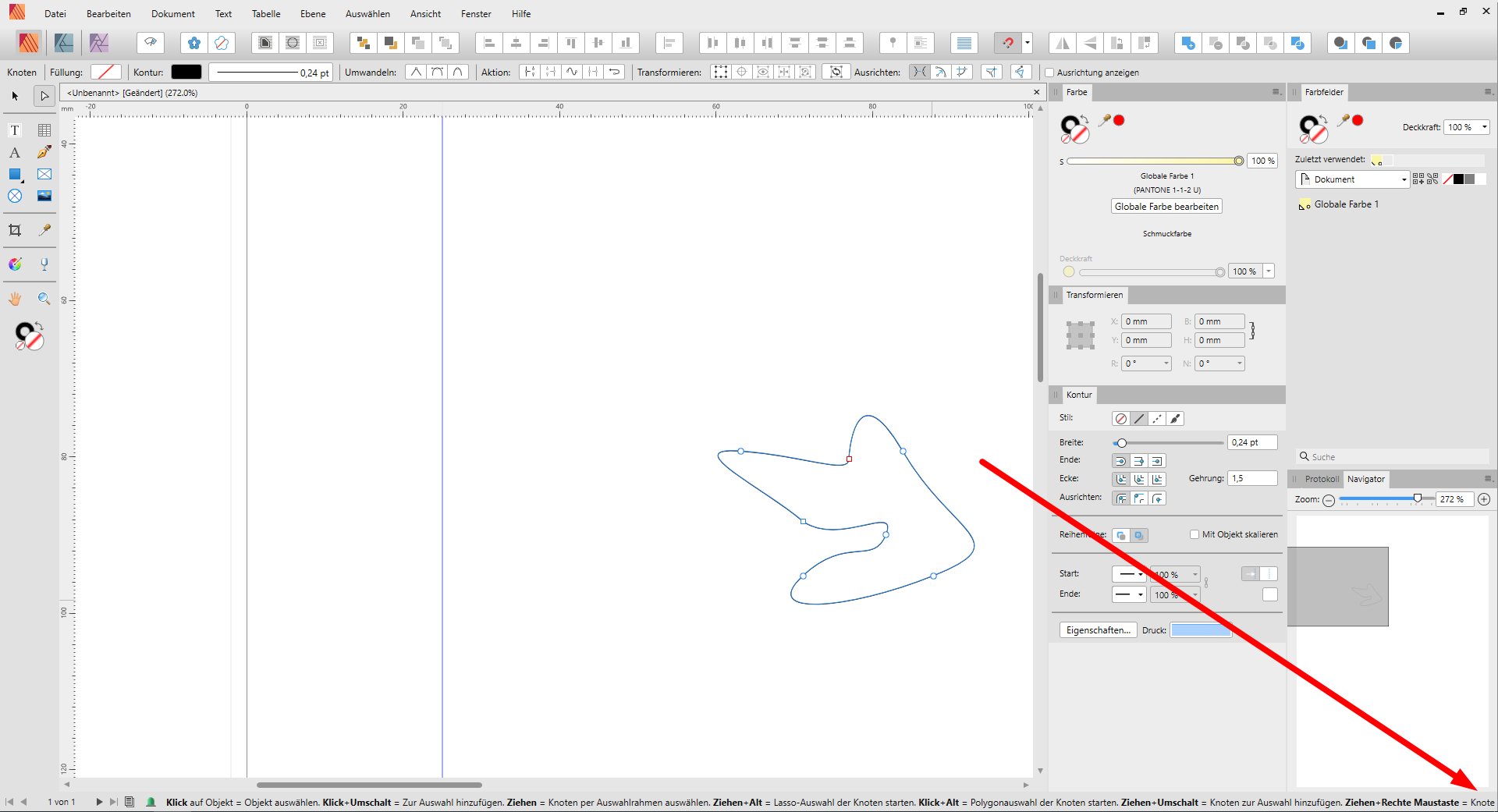Pick the Rectangle shape tool
The width and height of the screenshot is (1498, 812).
[x=15, y=174]
